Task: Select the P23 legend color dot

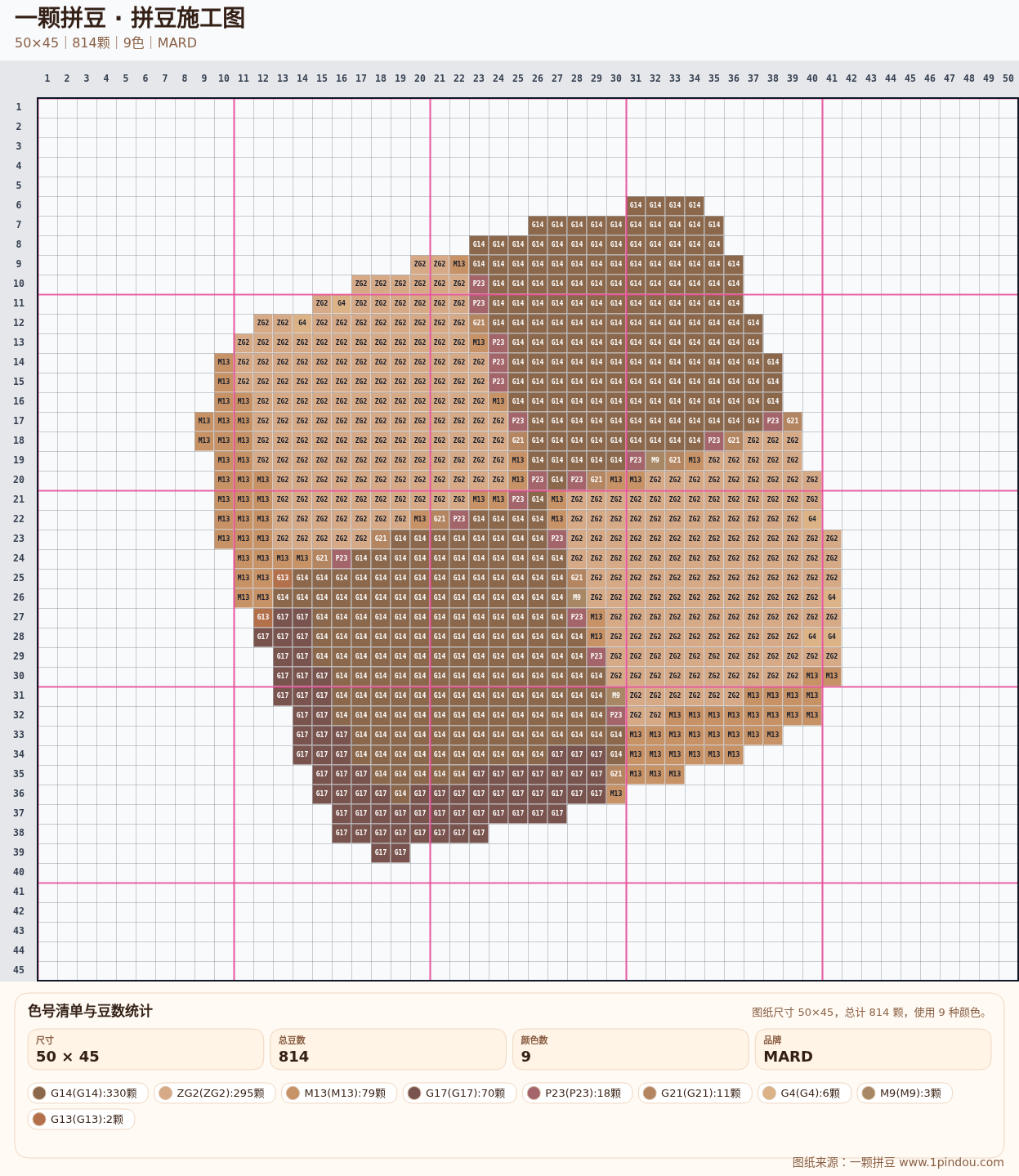Action: pos(534,1093)
